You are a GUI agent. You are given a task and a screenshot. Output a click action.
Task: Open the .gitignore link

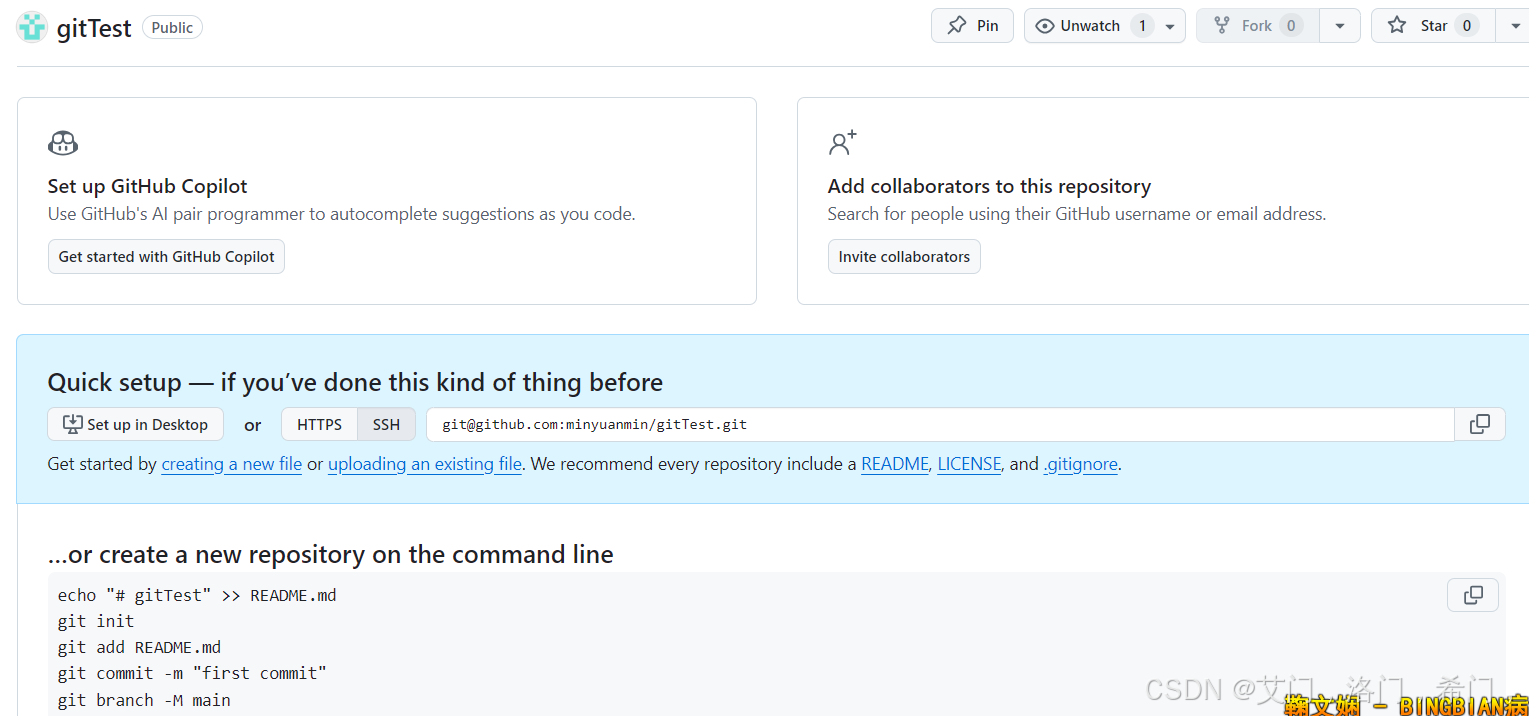pos(1080,464)
